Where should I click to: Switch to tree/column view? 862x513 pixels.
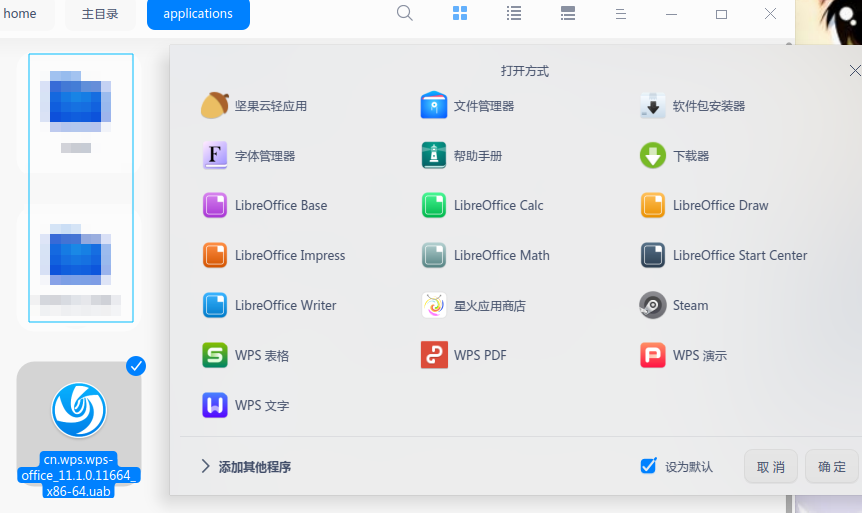[567, 13]
